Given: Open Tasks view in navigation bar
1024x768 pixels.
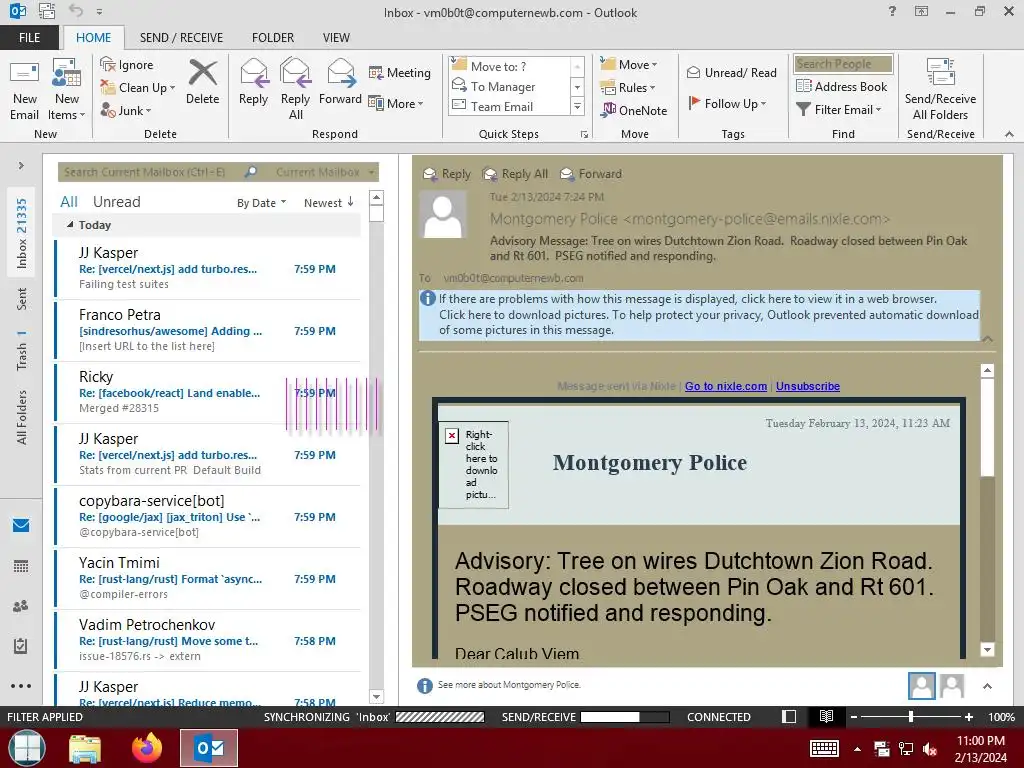Looking at the screenshot, I should point(21,646).
